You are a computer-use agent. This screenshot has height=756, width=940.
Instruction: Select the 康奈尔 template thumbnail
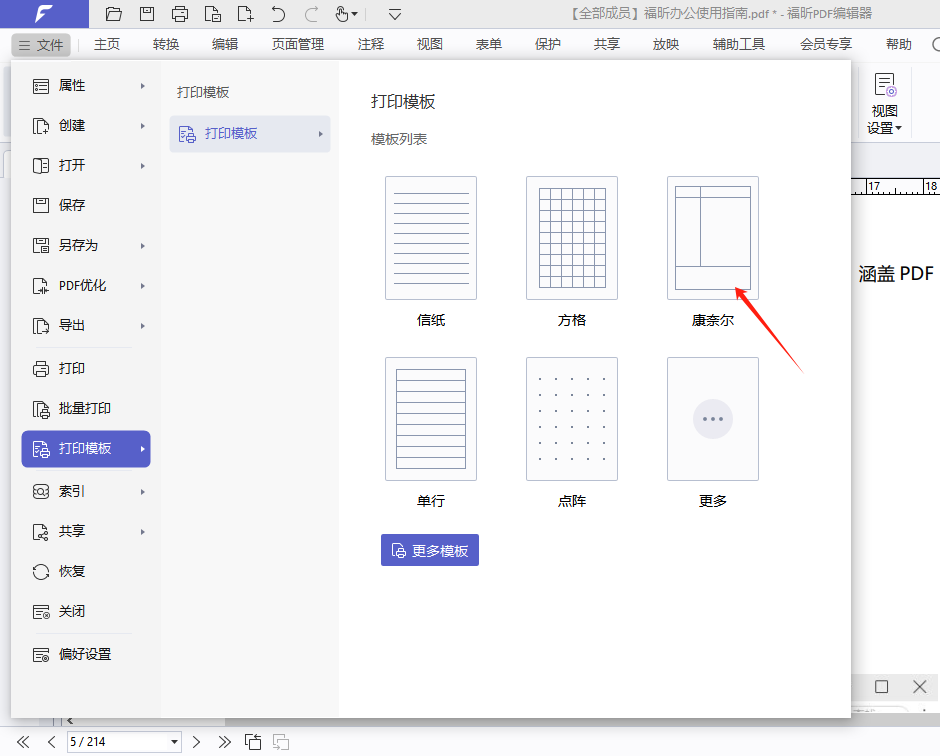[x=713, y=238]
